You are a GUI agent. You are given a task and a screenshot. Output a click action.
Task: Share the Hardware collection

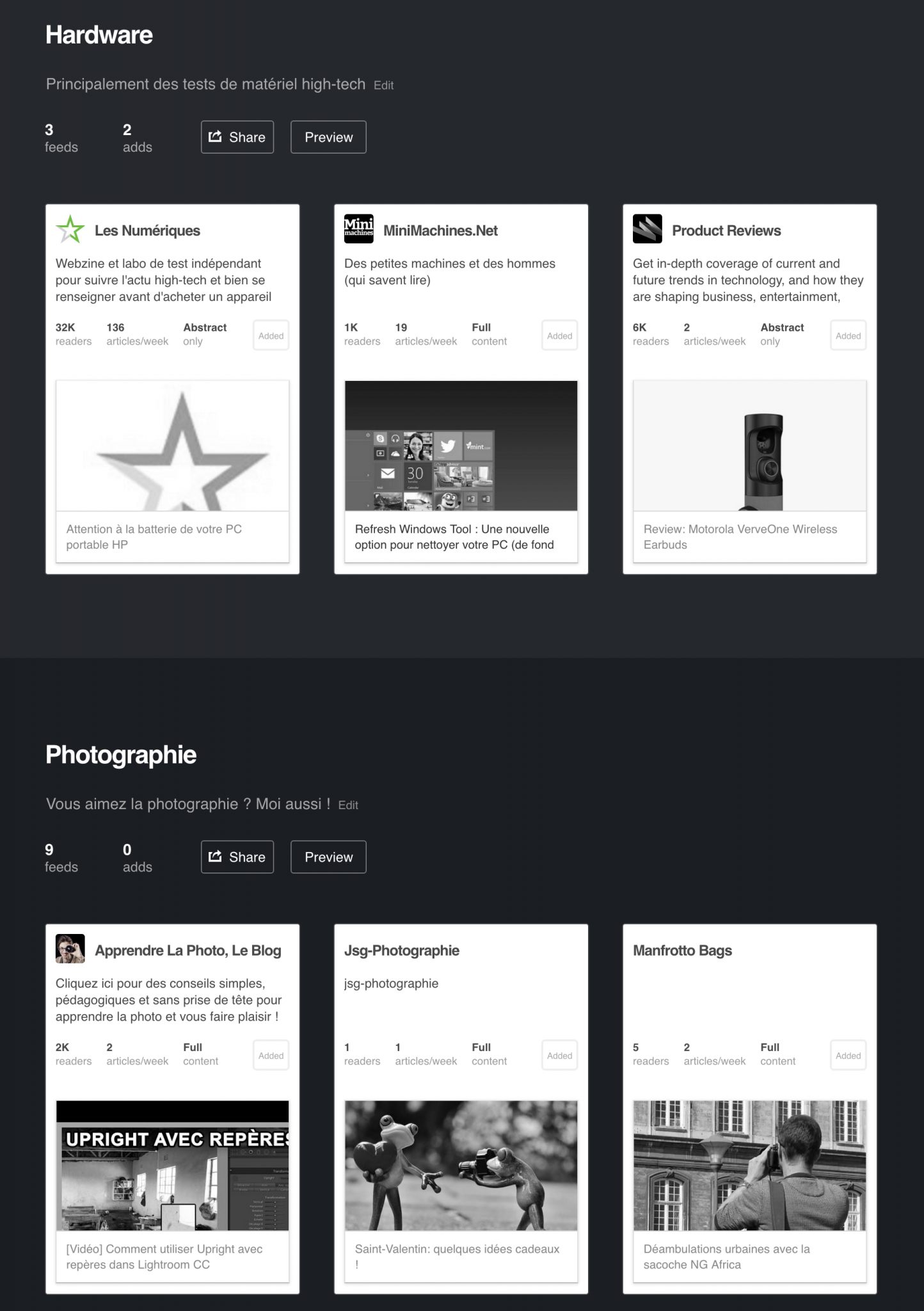click(x=237, y=137)
